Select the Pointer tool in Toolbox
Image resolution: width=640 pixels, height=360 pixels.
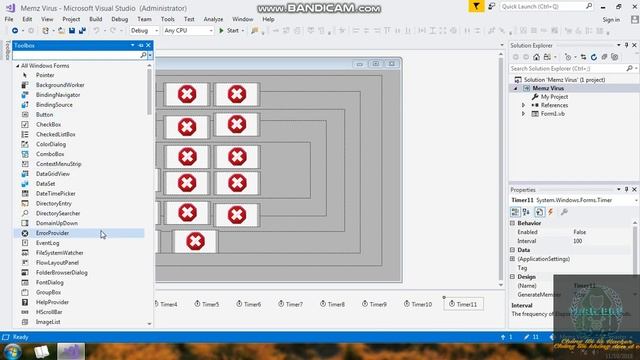tap(45, 75)
